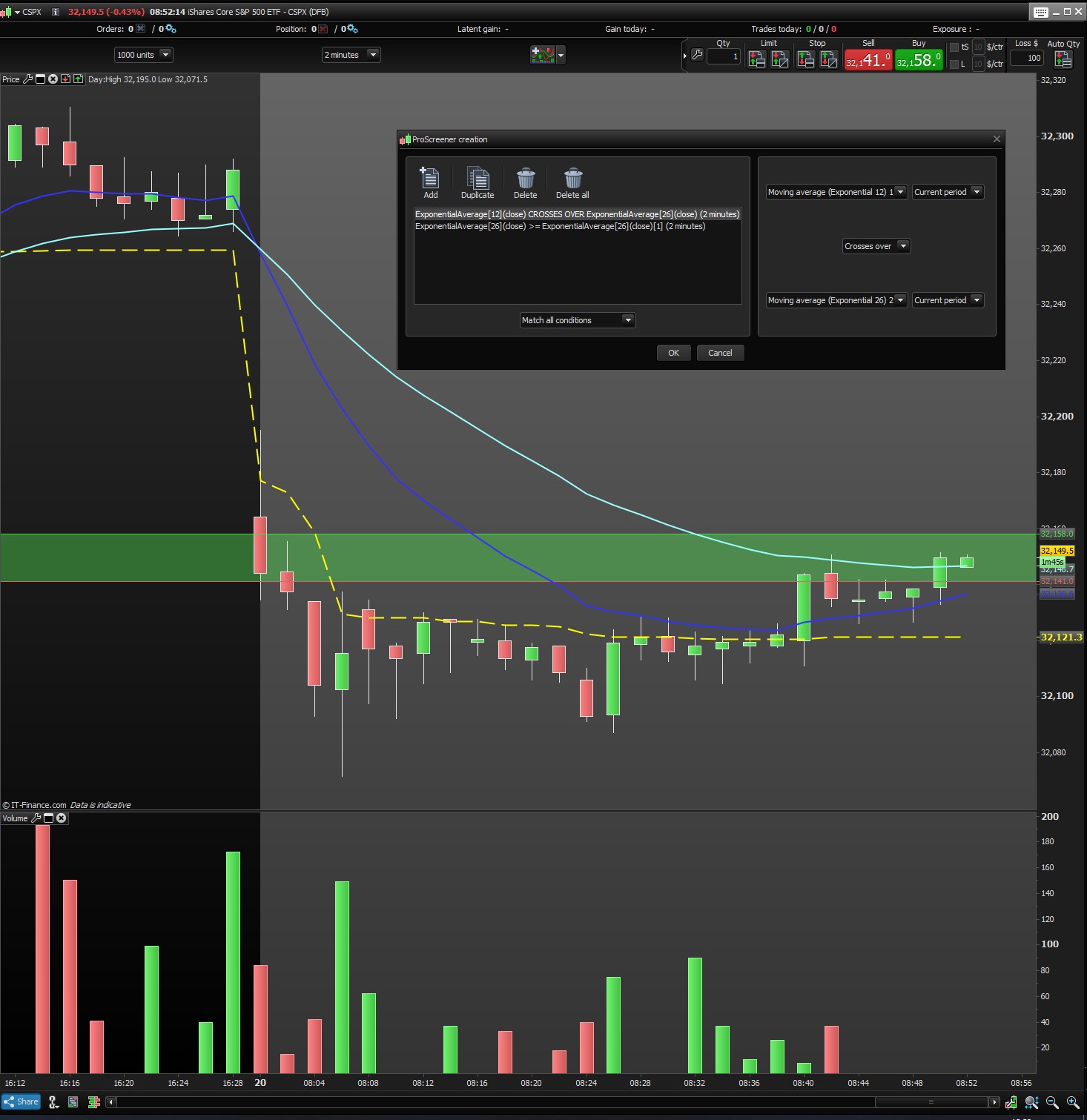The image size is (1087, 1120).
Task: Open the Price panel wrench settings
Action: tap(28, 79)
